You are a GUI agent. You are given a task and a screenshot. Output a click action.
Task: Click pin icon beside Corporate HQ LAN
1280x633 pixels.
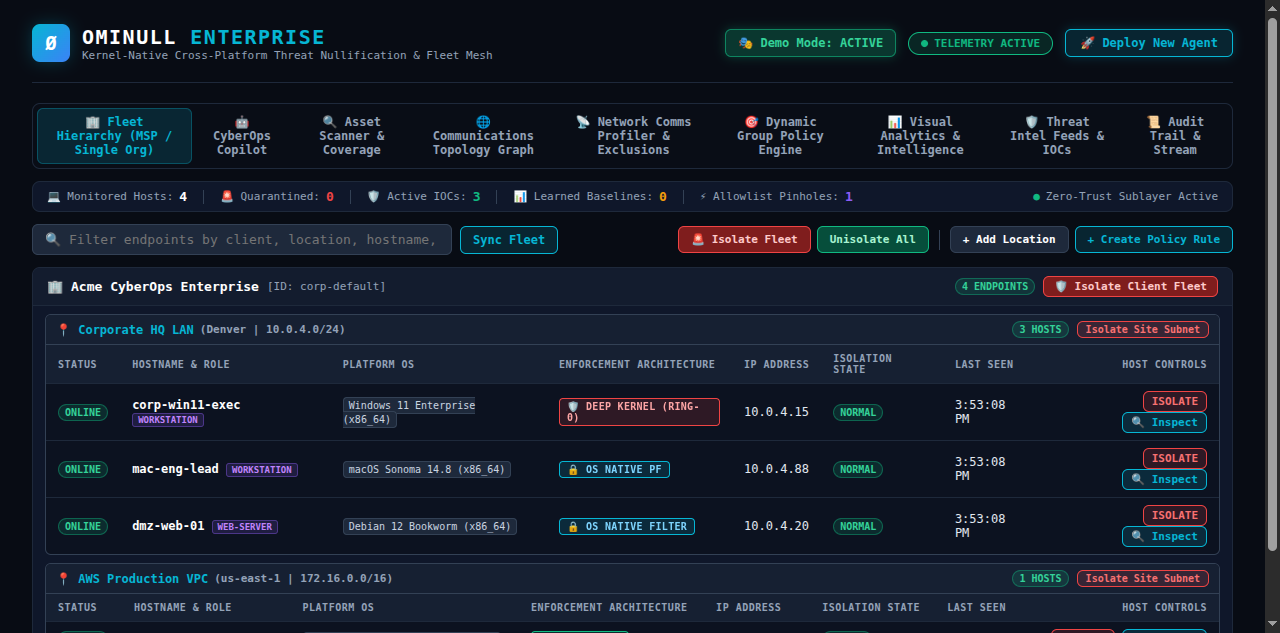(63, 330)
